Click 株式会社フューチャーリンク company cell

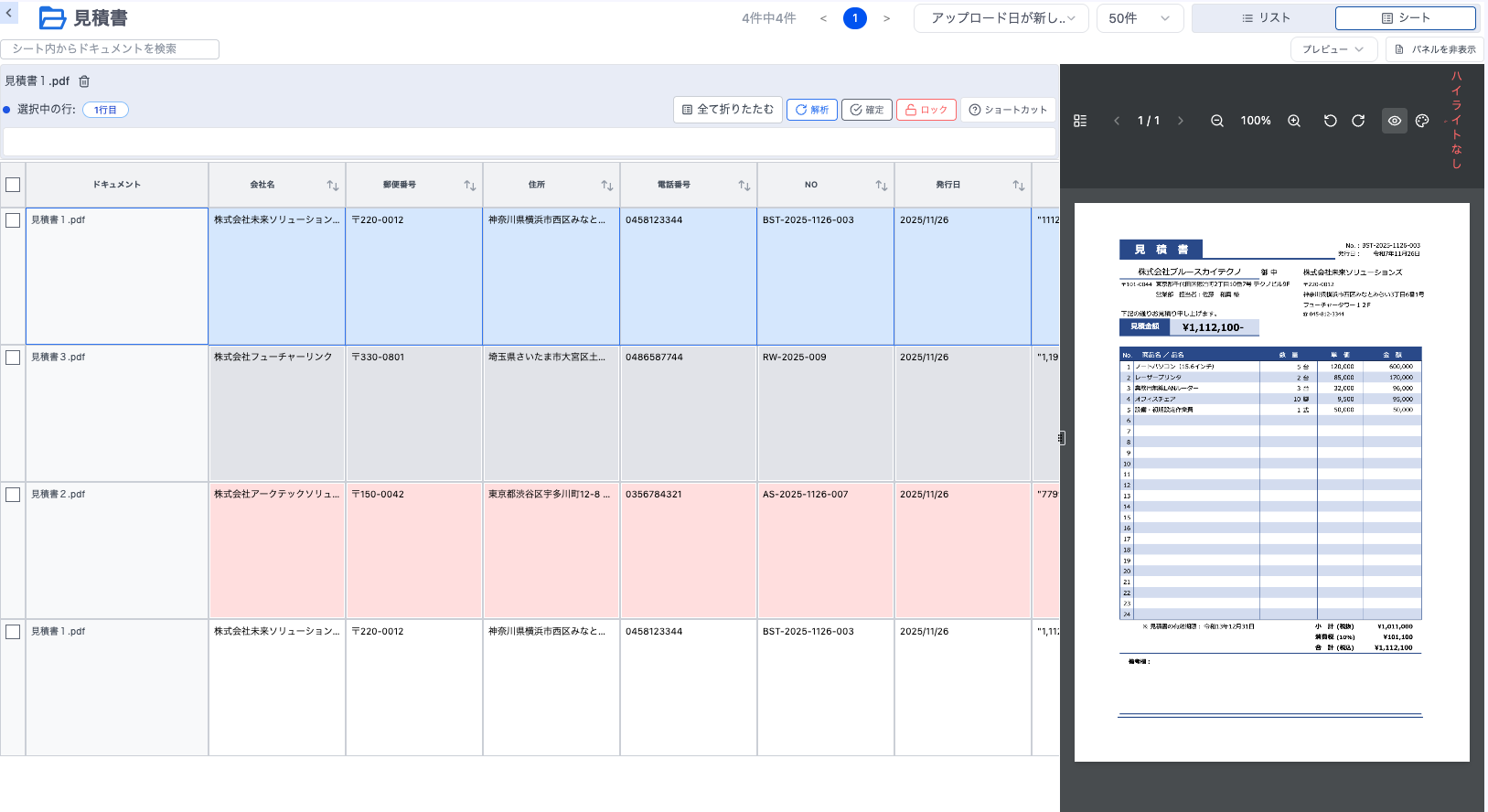click(x=277, y=413)
